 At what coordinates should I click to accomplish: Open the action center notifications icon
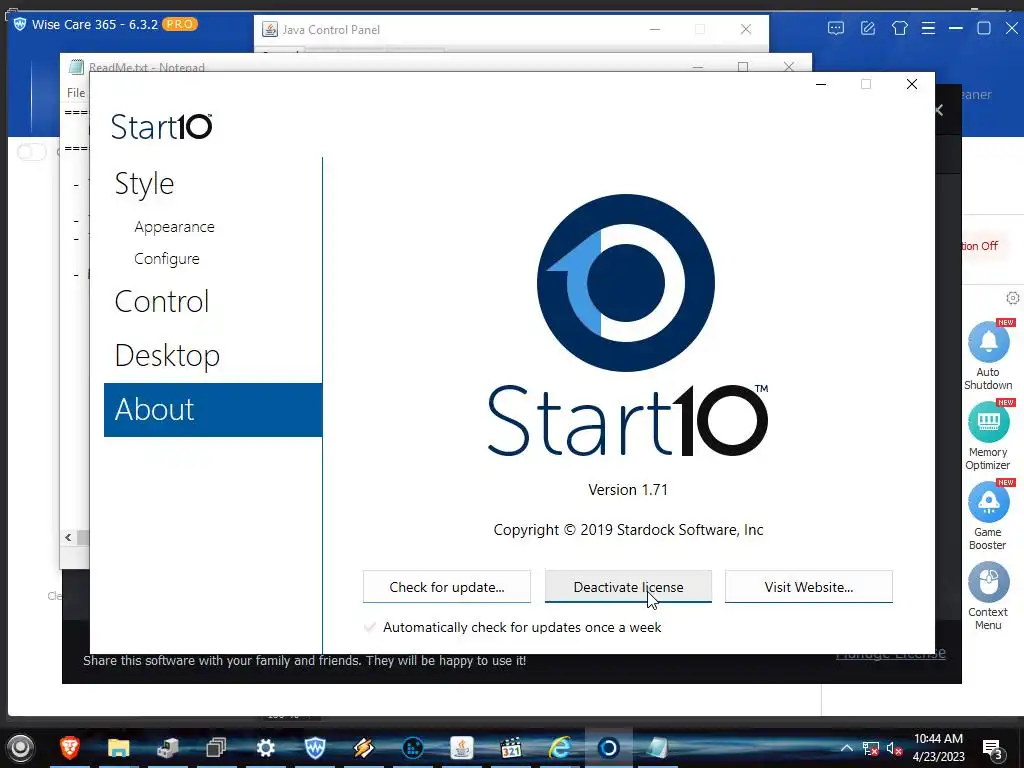point(993,749)
